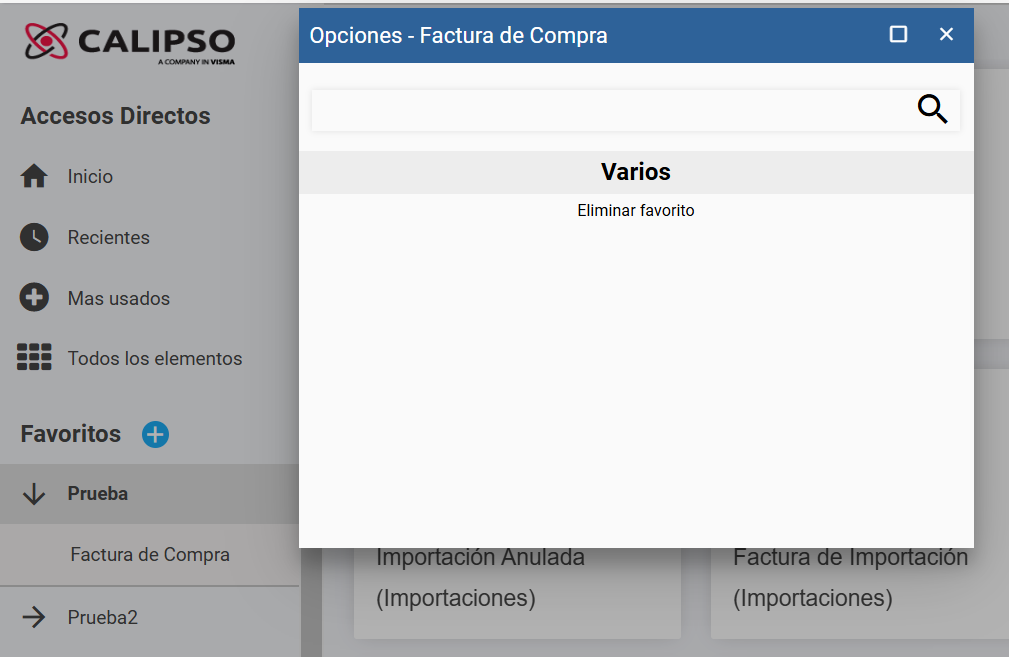Show Mas usados items

click(x=119, y=299)
